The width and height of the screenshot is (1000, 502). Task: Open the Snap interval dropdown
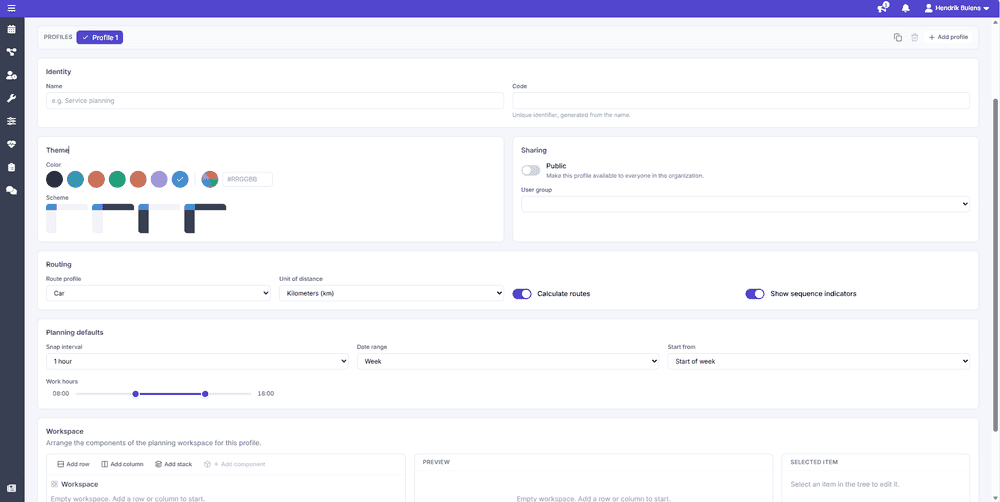point(197,361)
